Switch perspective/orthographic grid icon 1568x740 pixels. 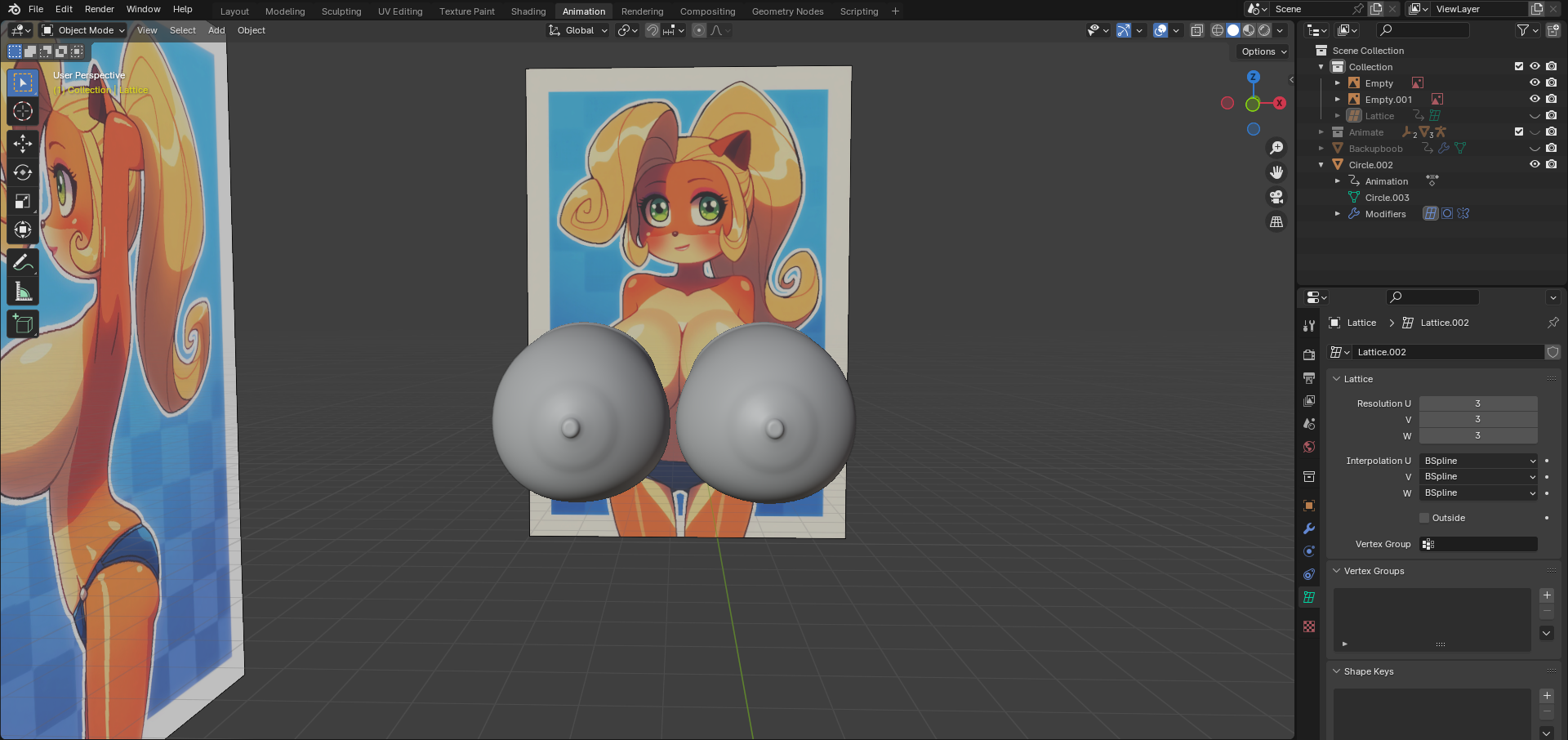1276,221
